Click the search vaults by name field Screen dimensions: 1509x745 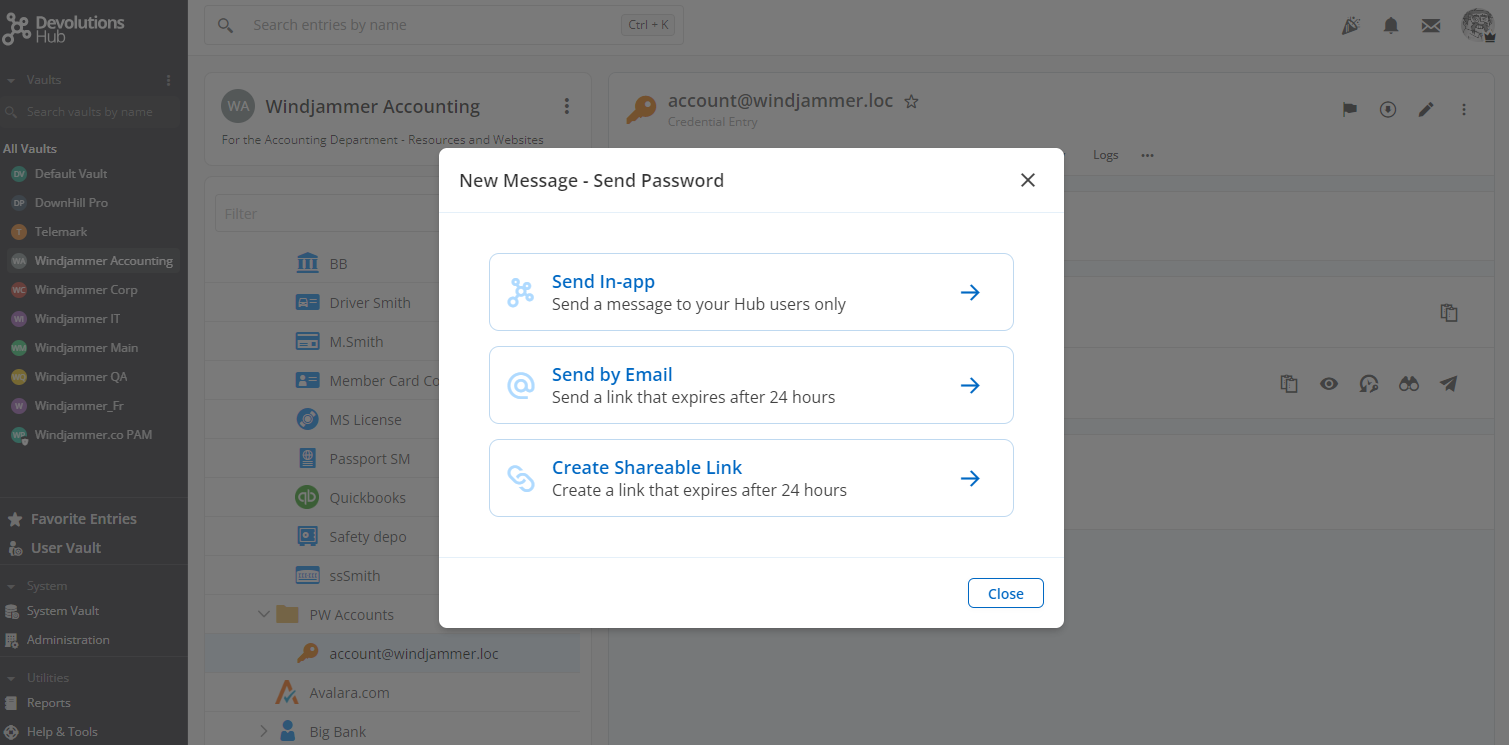[90, 112]
